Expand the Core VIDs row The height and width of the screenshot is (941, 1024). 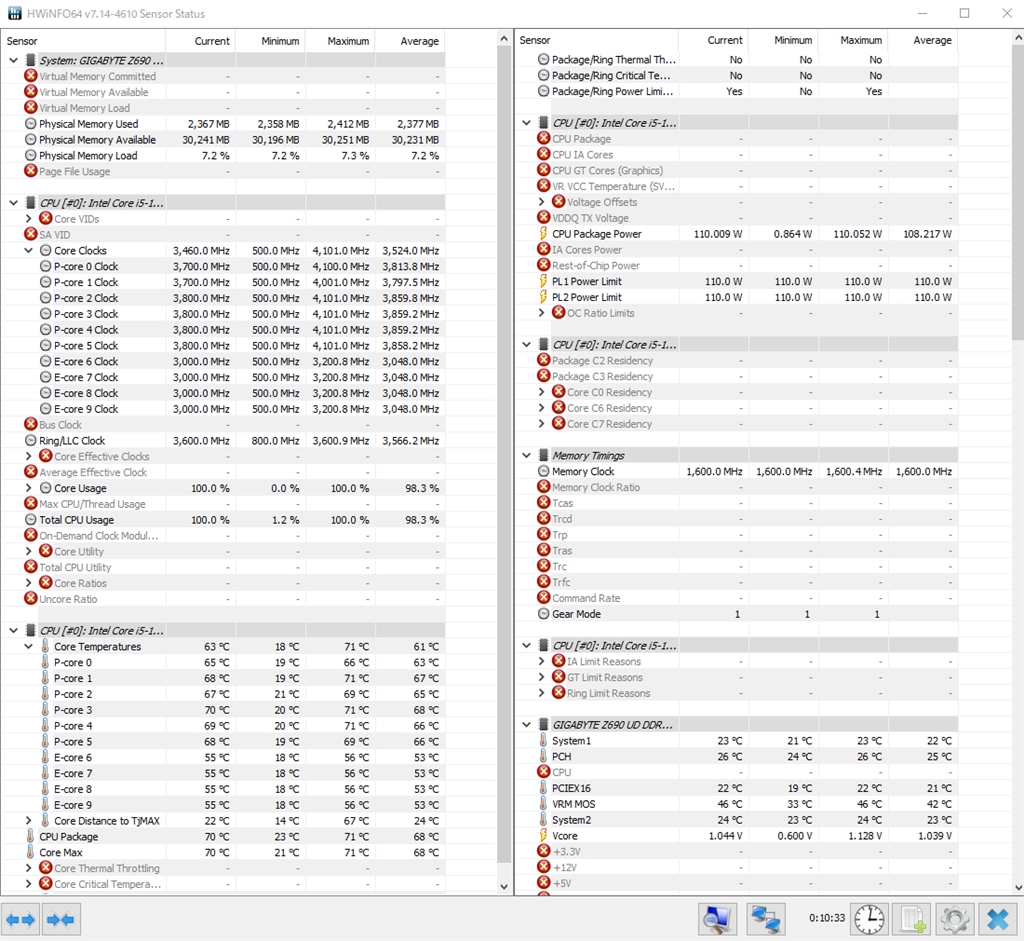coord(28,219)
